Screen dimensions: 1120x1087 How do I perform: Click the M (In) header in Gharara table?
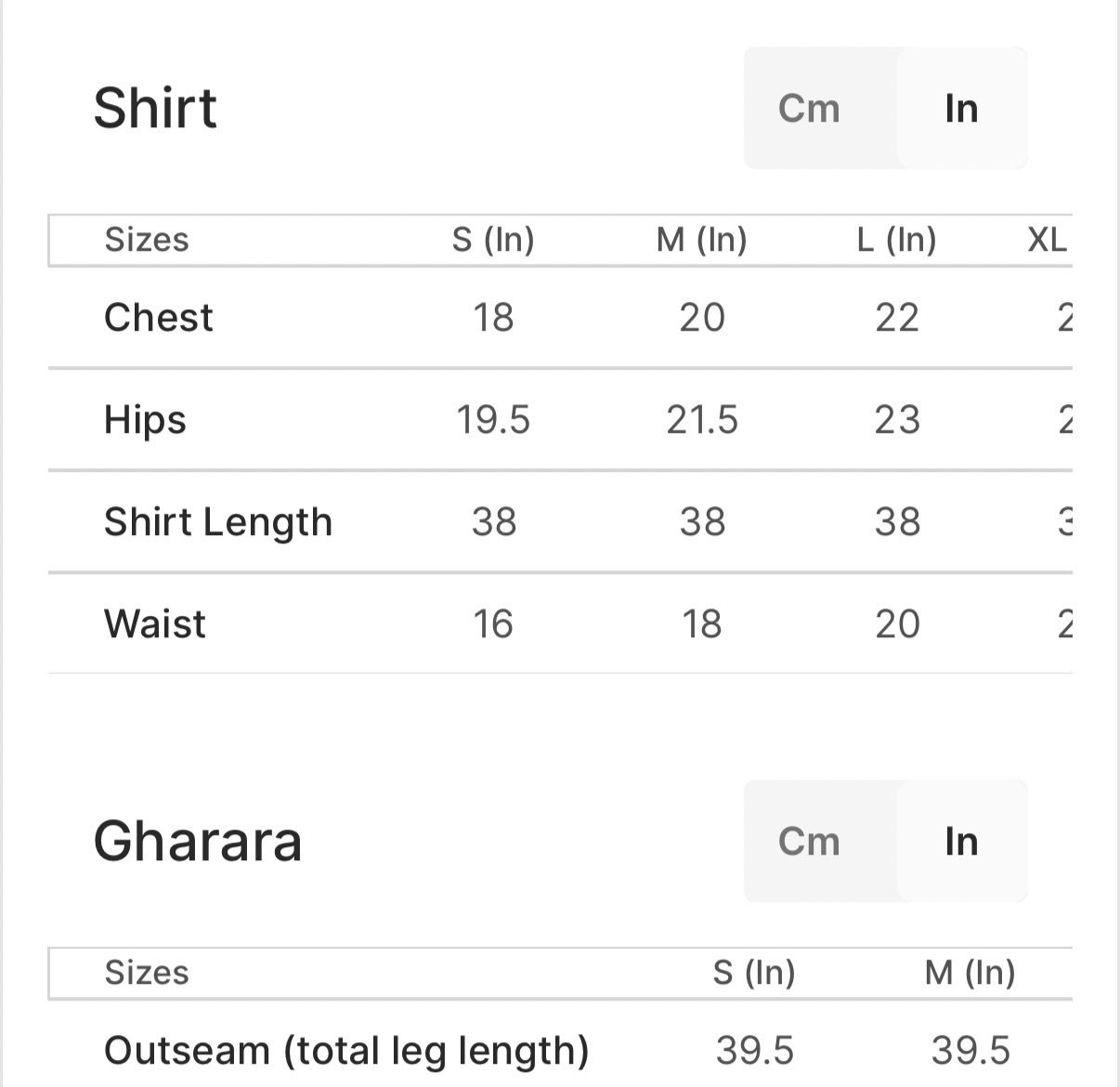tap(970, 973)
